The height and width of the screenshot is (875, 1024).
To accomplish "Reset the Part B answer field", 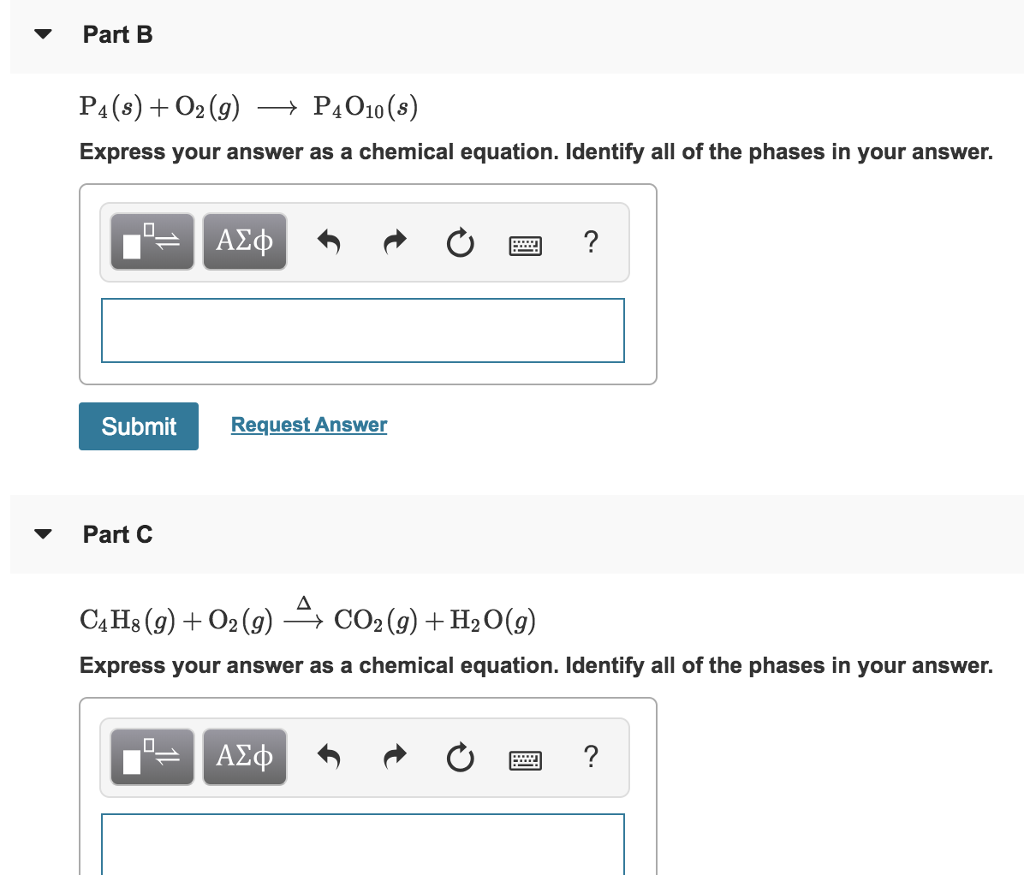I will coord(460,242).
